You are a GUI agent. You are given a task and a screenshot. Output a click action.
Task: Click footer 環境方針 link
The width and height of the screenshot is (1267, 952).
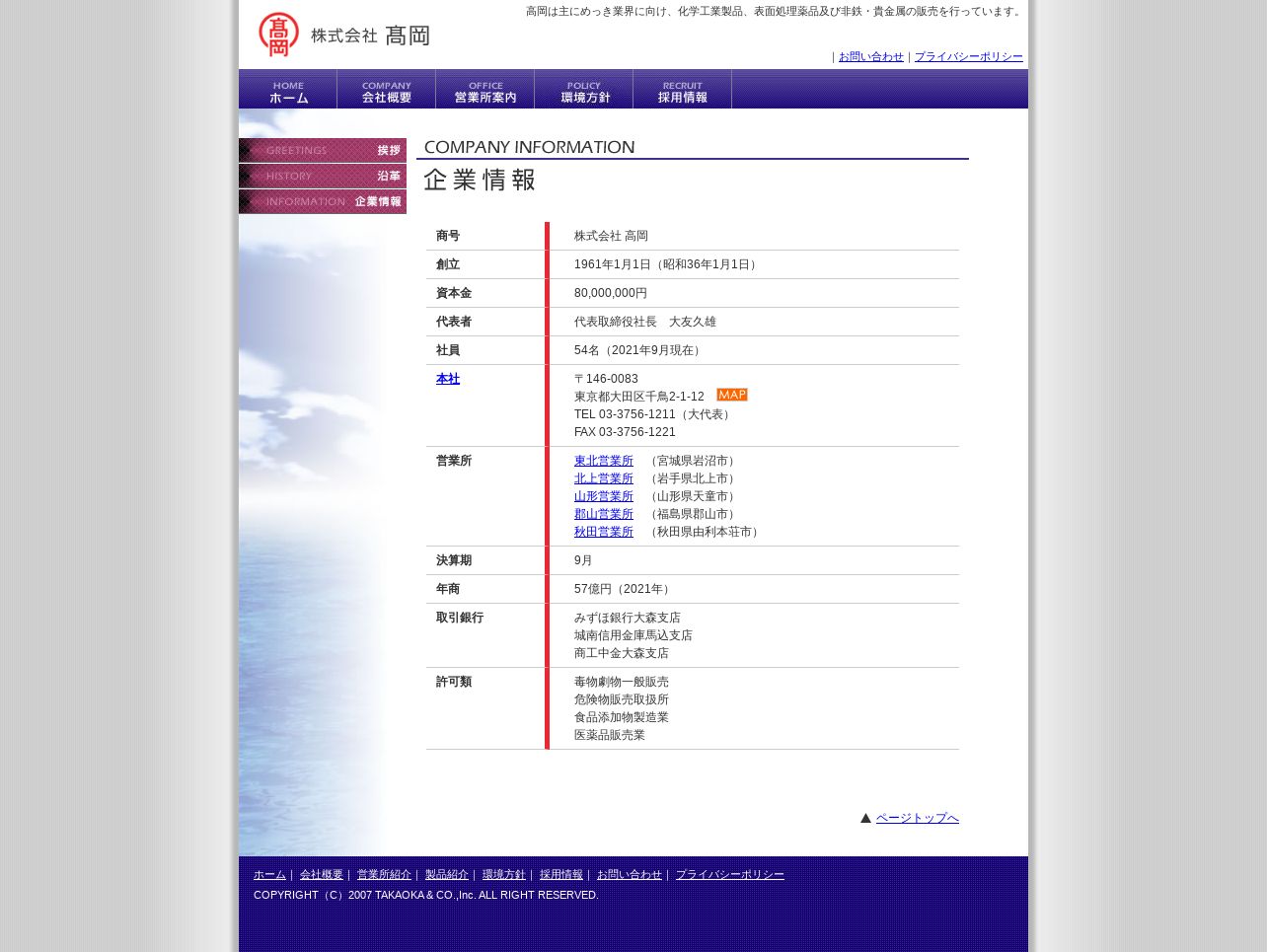coord(504,875)
